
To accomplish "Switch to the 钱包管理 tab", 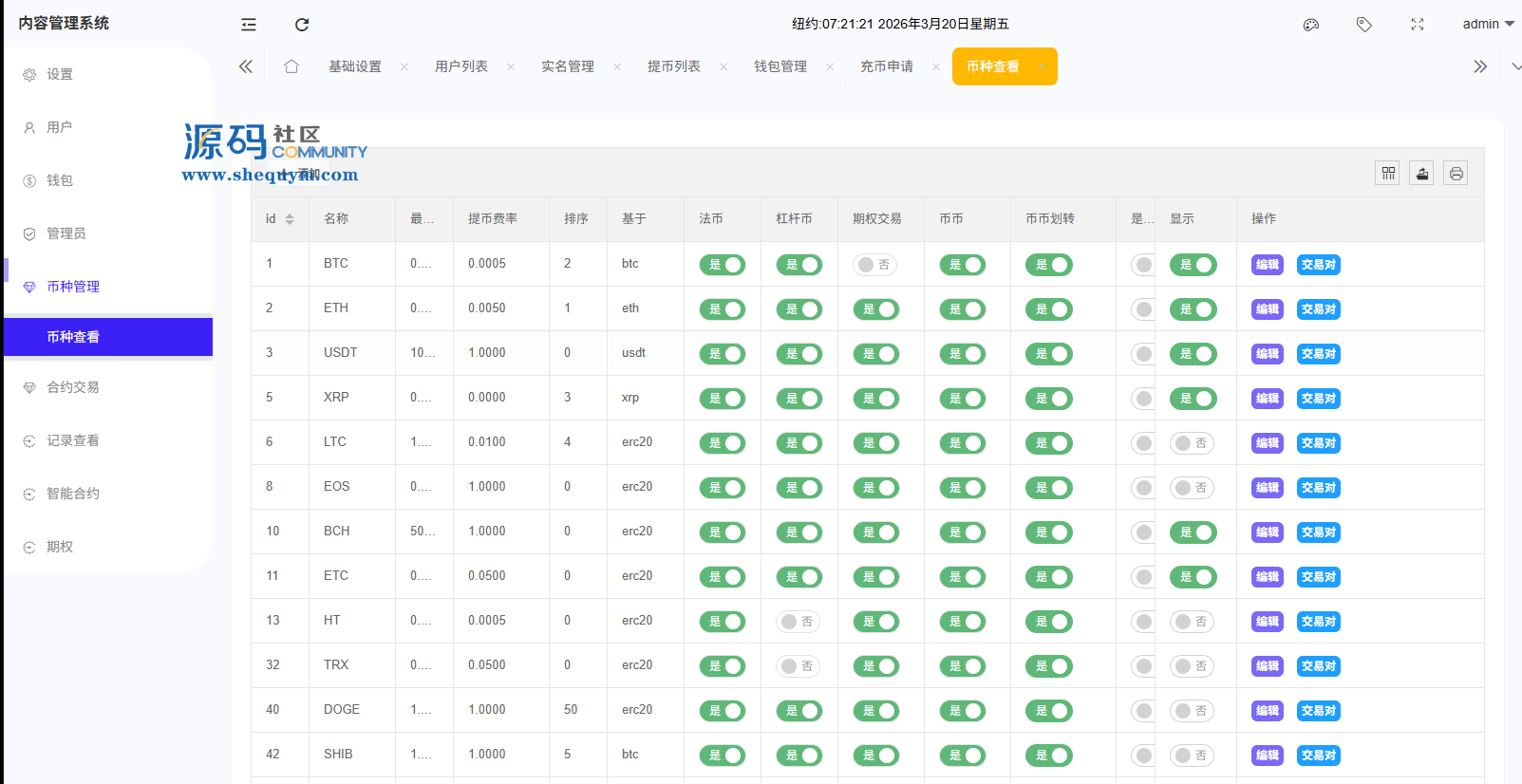I will coord(780,66).
